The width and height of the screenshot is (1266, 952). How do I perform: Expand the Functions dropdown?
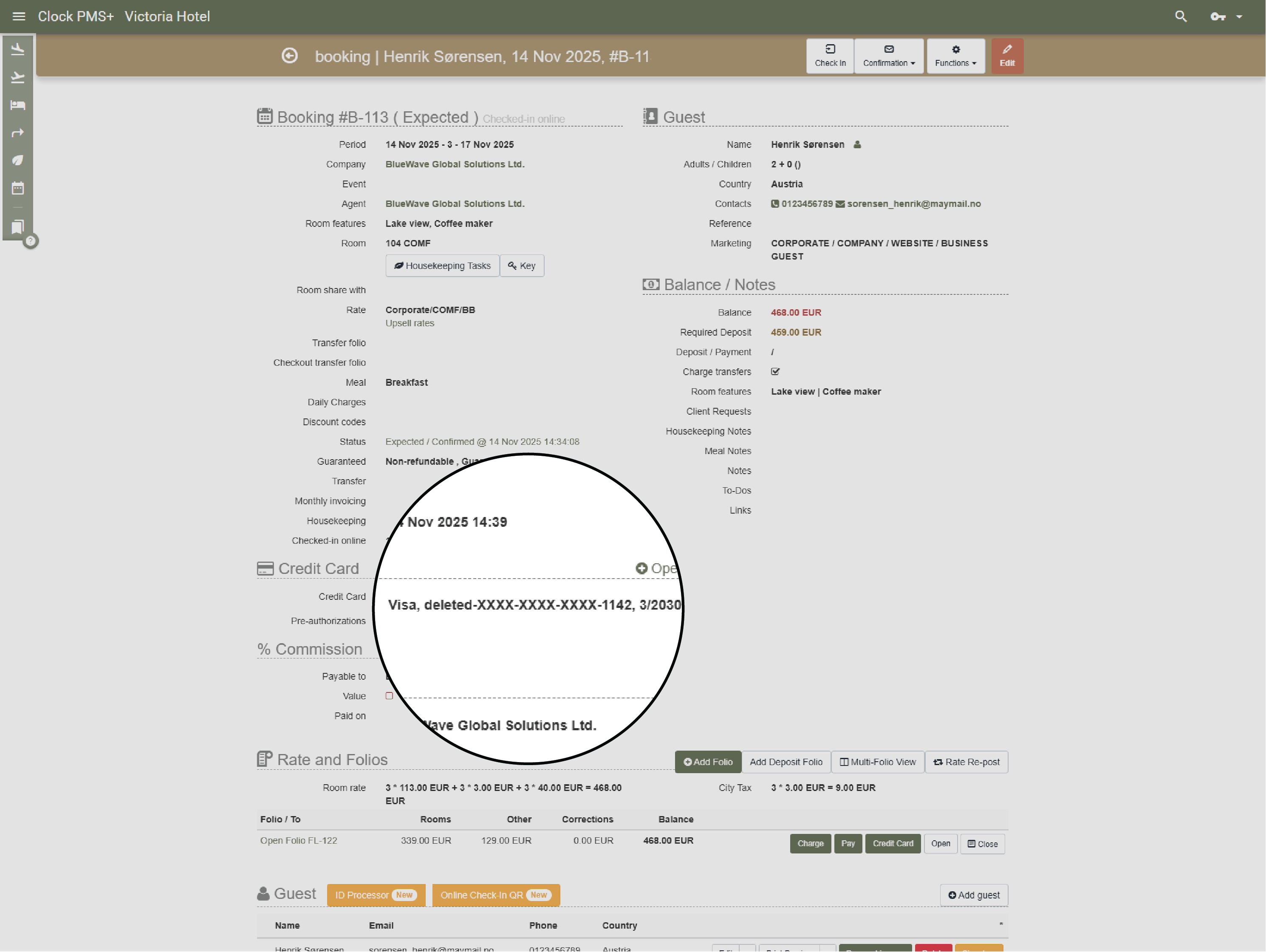tap(955, 56)
